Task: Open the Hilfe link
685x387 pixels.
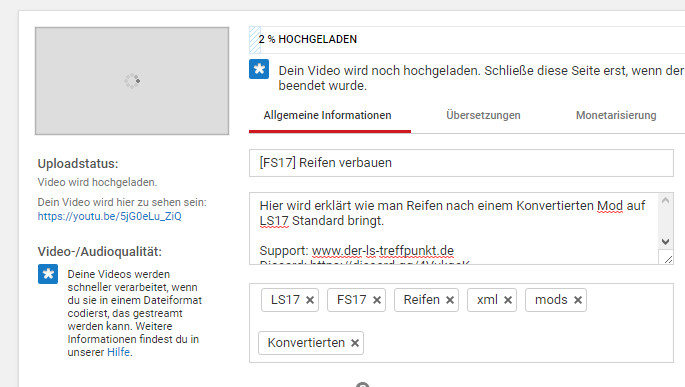Action: point(118,352)
